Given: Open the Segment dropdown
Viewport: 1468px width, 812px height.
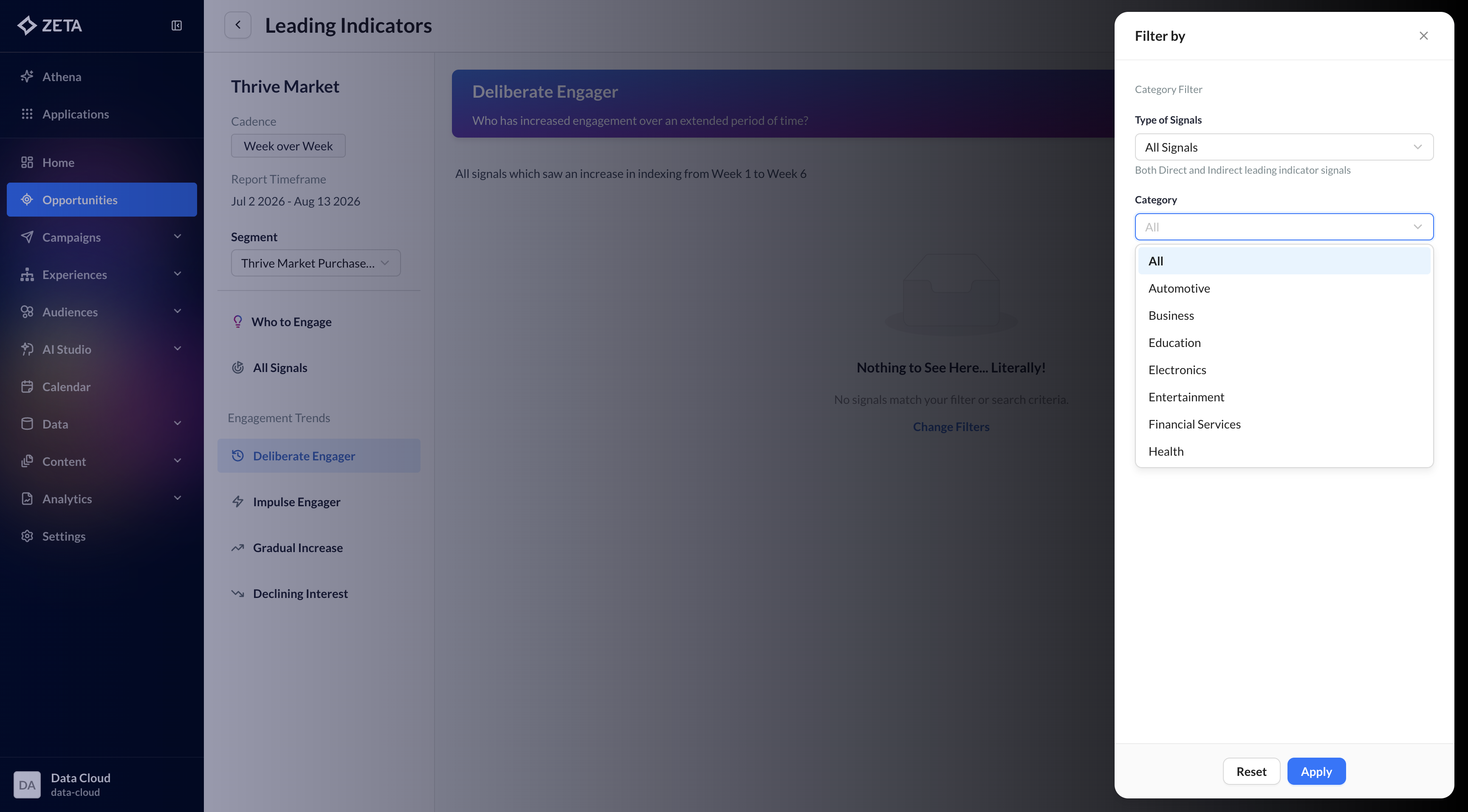Looking at the screenshot, I should (x=316, y=263).
